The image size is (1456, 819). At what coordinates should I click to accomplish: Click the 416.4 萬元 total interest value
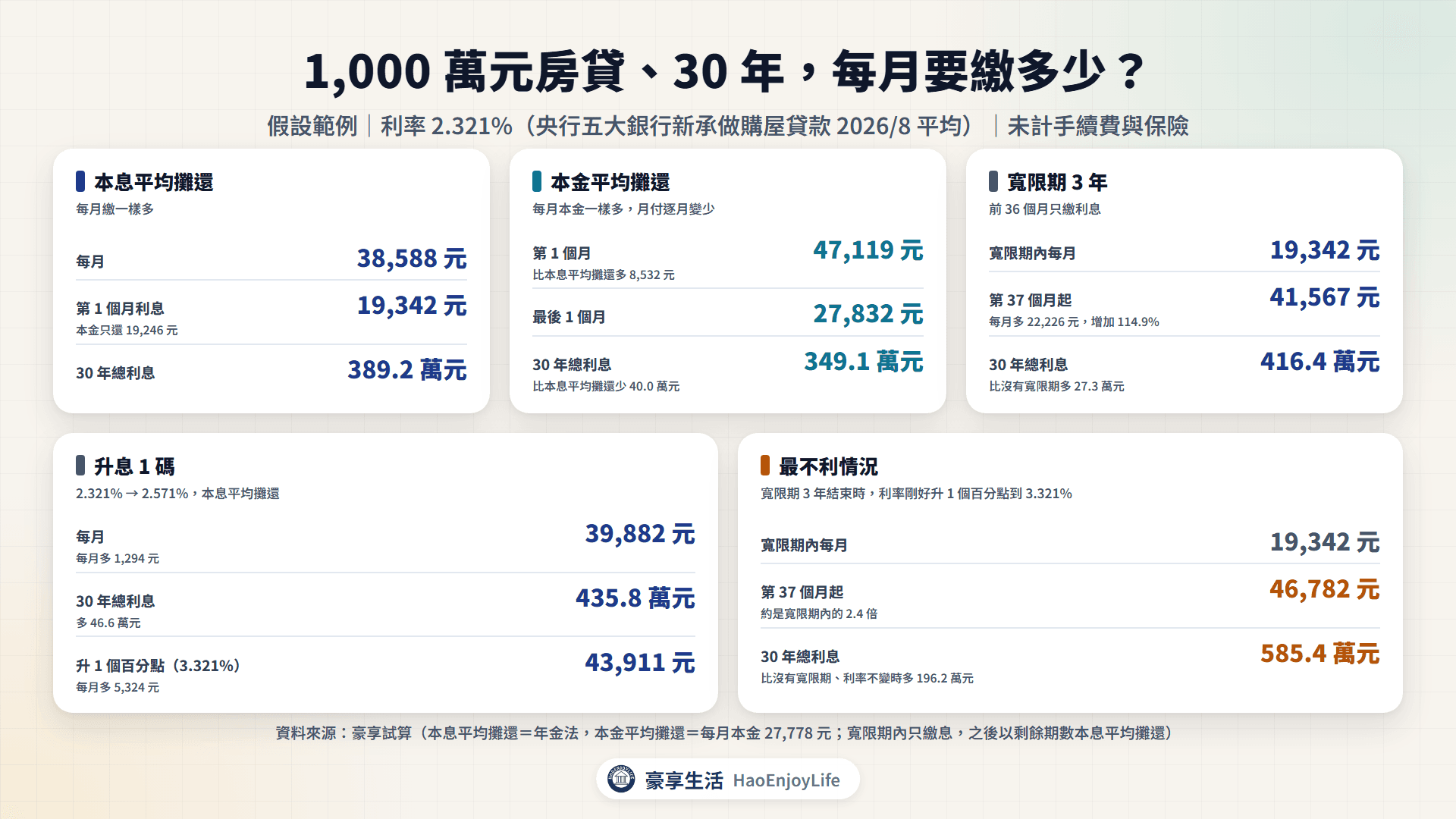coord(1320,362)
